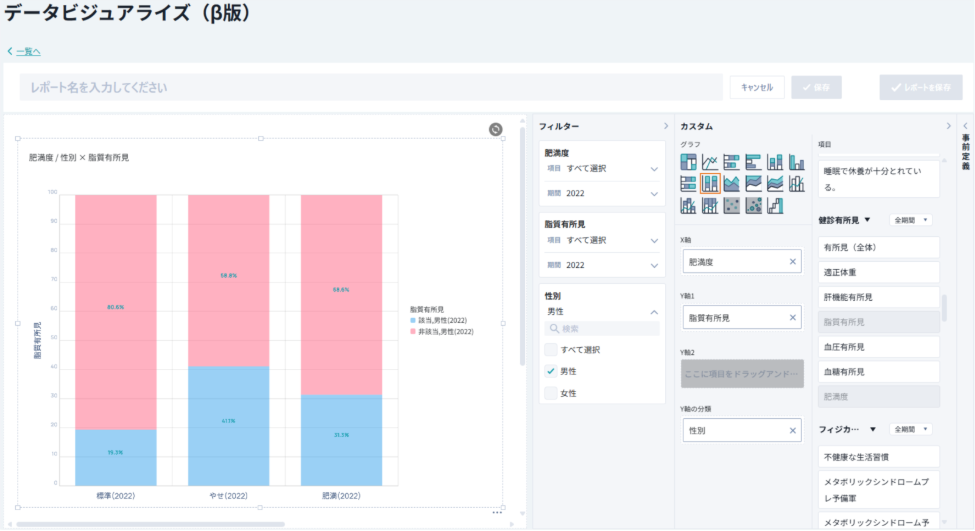Choose the stacked area chart icon
Image resolution: width=975 pixels, height=531 pixels.
click(775, 183)
